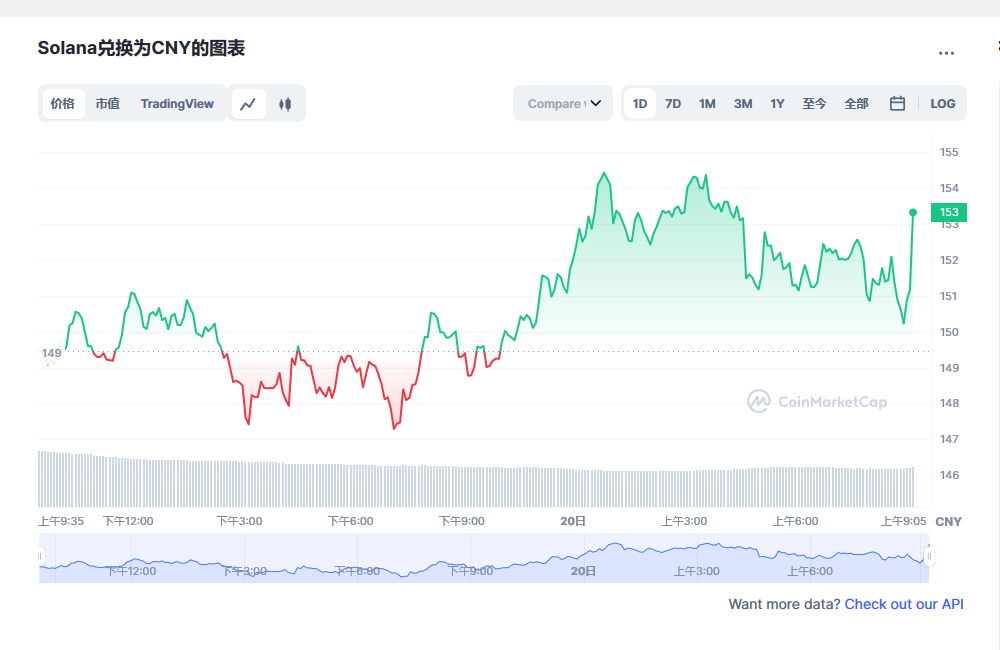Select the 1Y range button
The width and height of the screenshot is (1000, 650).
tap(778, 103)
